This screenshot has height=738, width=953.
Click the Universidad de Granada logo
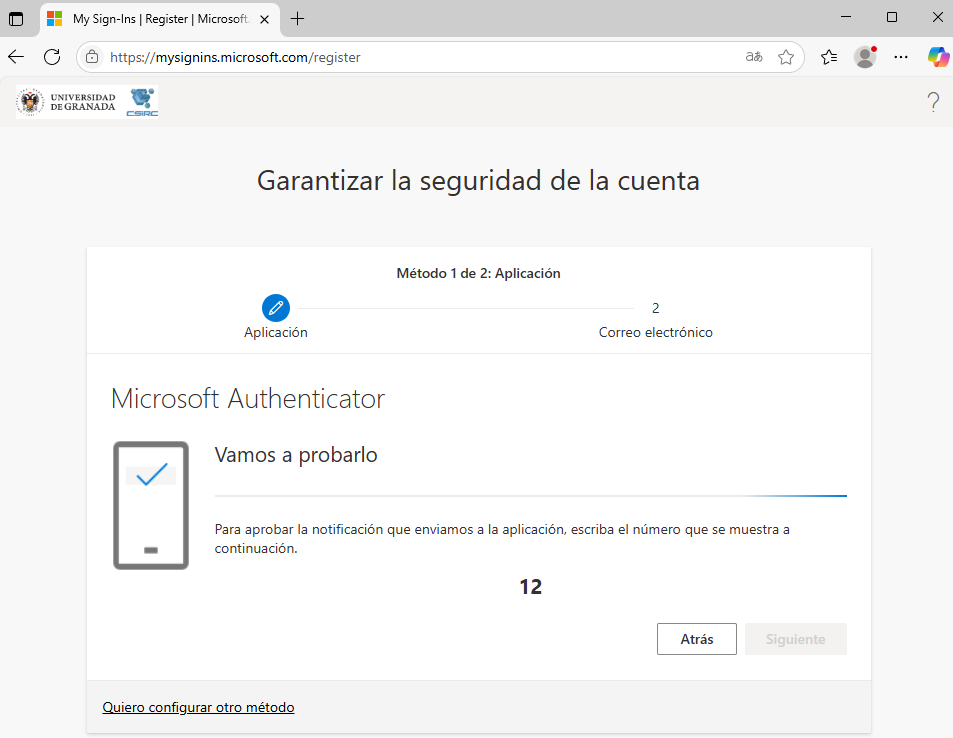(x=66, y=102)
